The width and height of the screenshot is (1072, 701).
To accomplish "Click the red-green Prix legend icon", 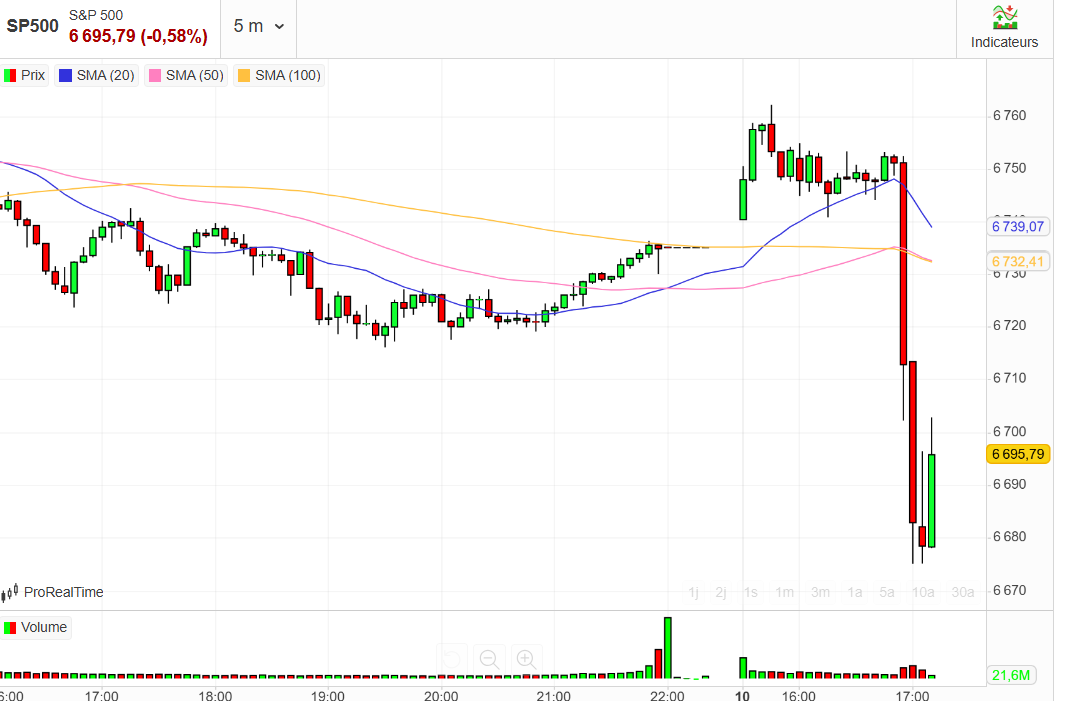I will coord(10,75).
